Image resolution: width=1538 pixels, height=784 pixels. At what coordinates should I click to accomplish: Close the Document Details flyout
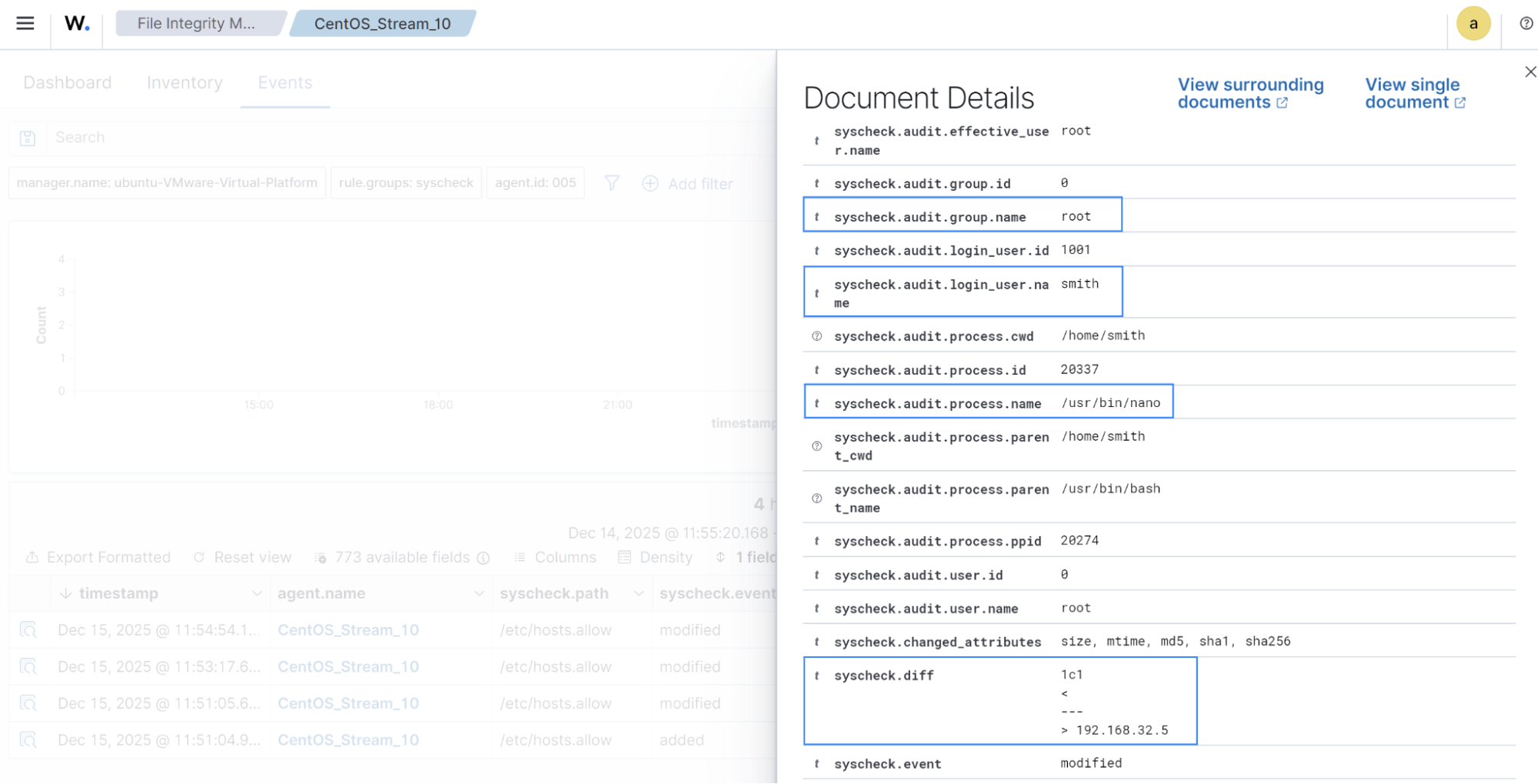[x=1530, y=72]
